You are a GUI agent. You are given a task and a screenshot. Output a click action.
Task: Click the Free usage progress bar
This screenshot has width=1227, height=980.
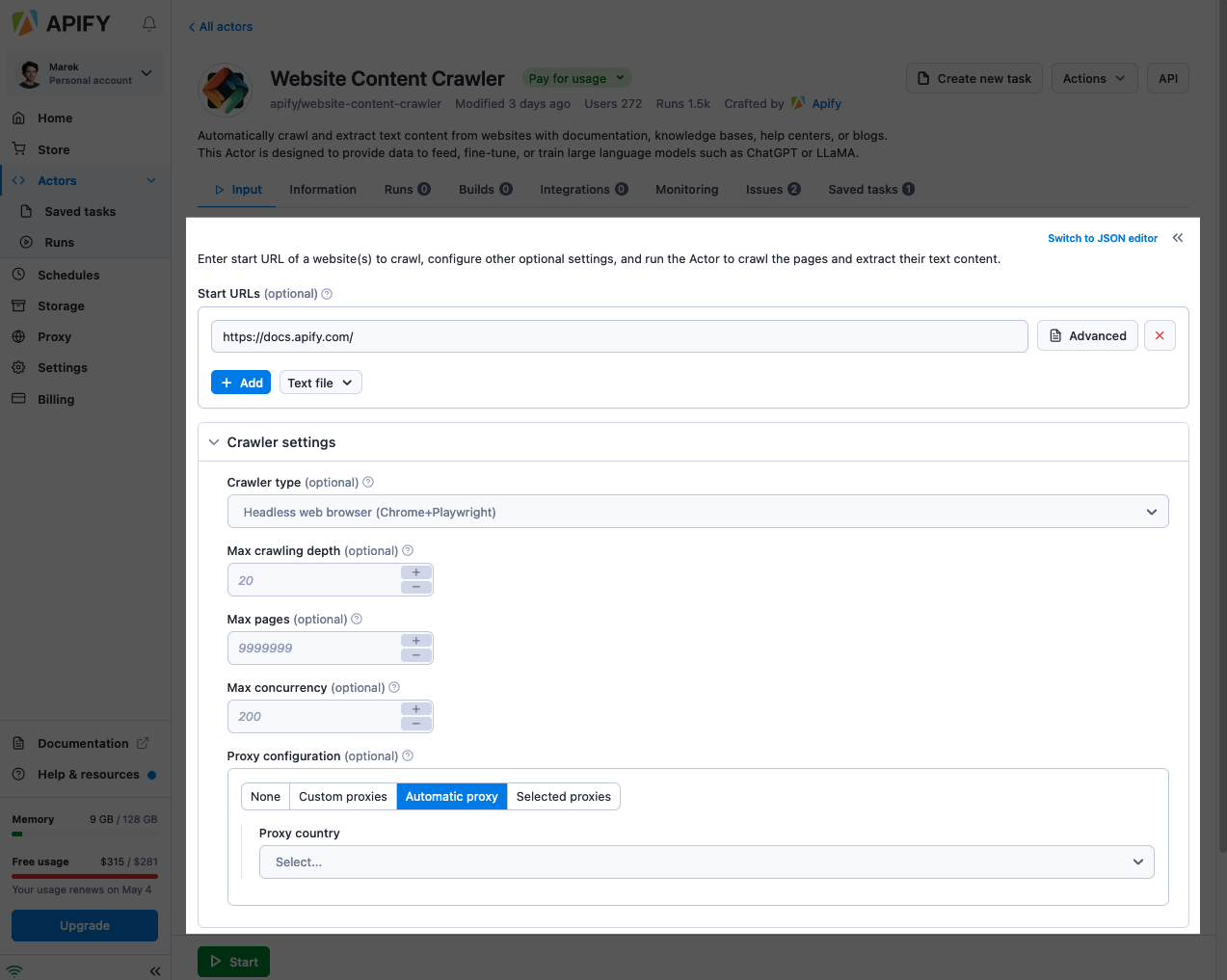point(84,876)
